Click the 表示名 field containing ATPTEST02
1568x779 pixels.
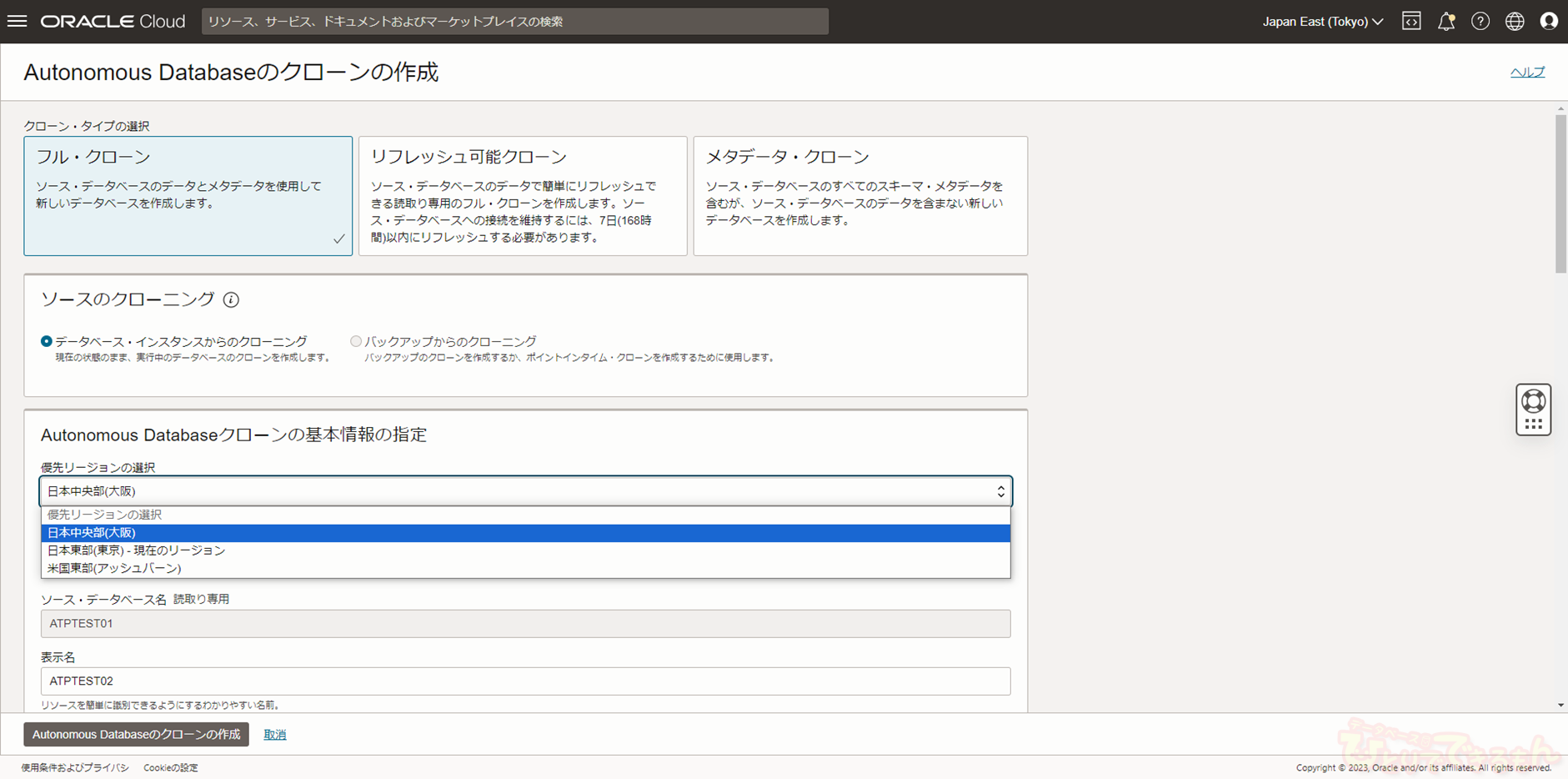(x=525, y=681)
